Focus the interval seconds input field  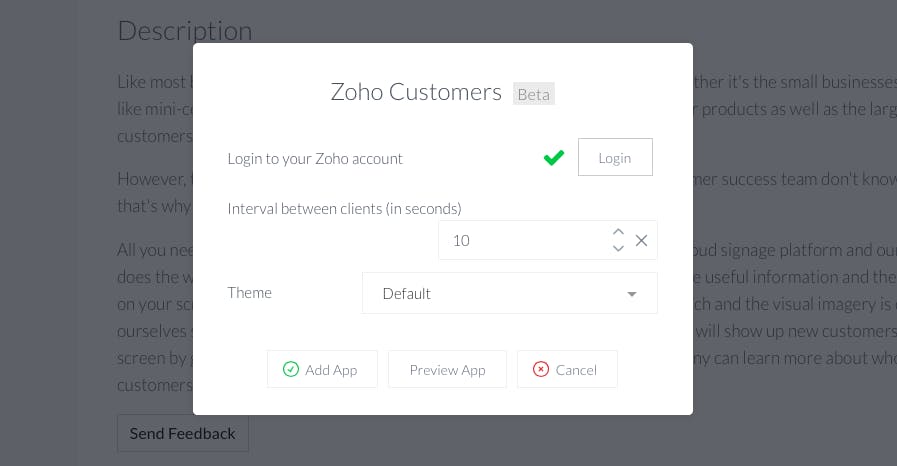523,240
